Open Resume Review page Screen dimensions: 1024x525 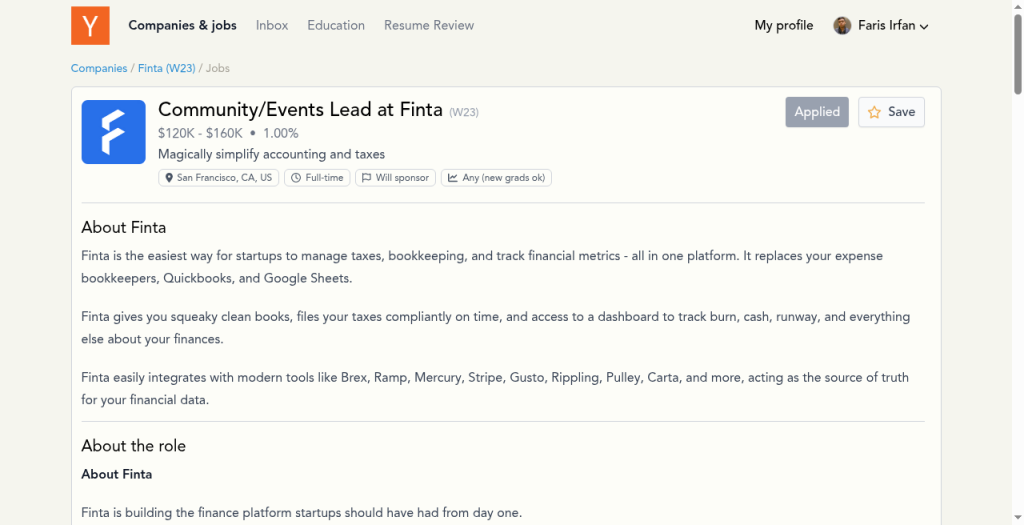[429, 25]
